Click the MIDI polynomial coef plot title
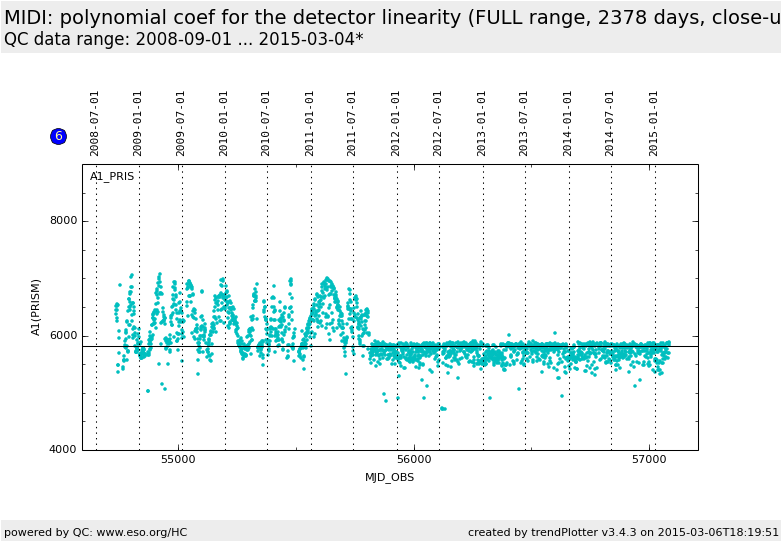 click(390, 18)
